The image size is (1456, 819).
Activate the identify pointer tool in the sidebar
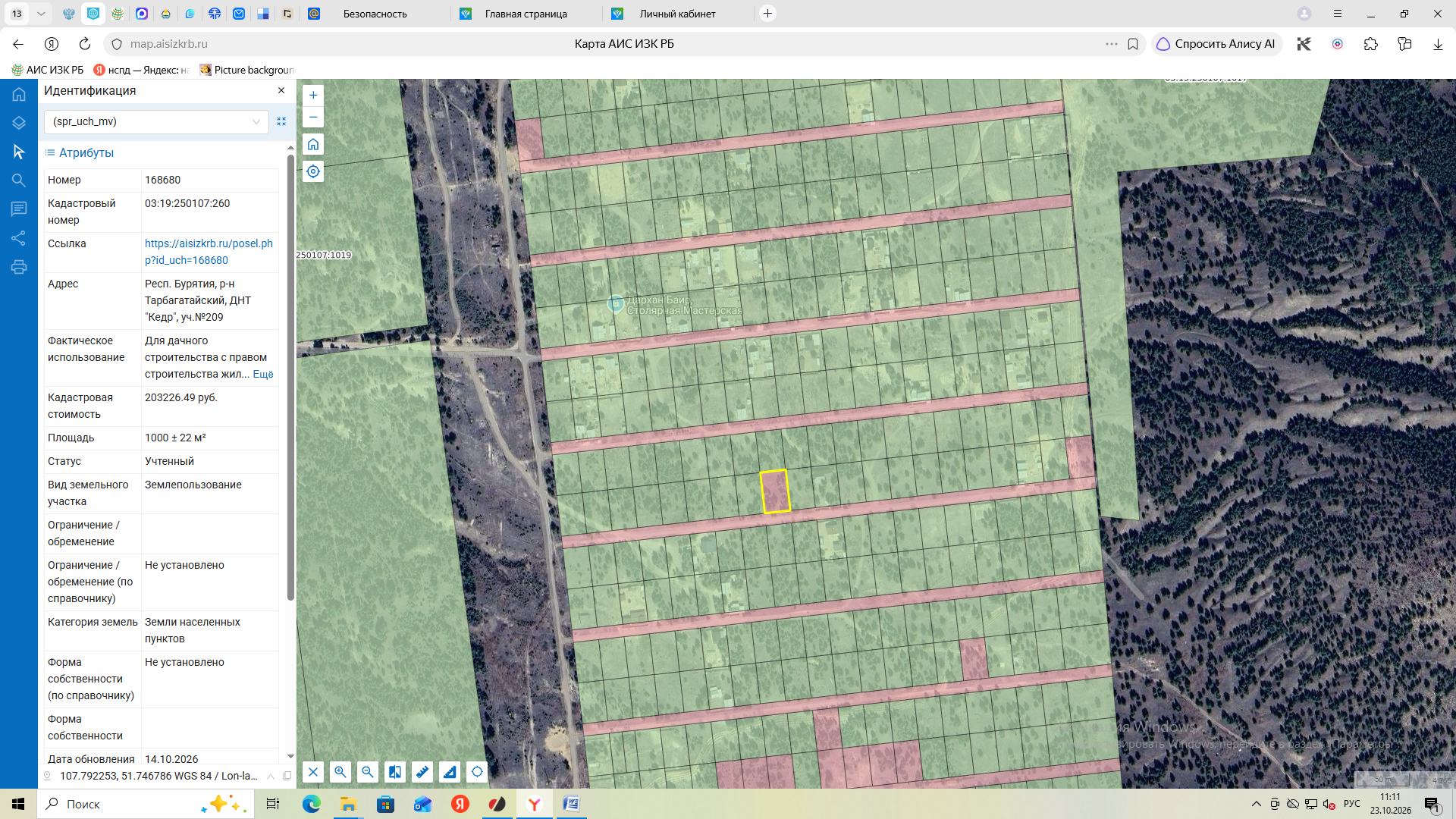click(19, 152)
